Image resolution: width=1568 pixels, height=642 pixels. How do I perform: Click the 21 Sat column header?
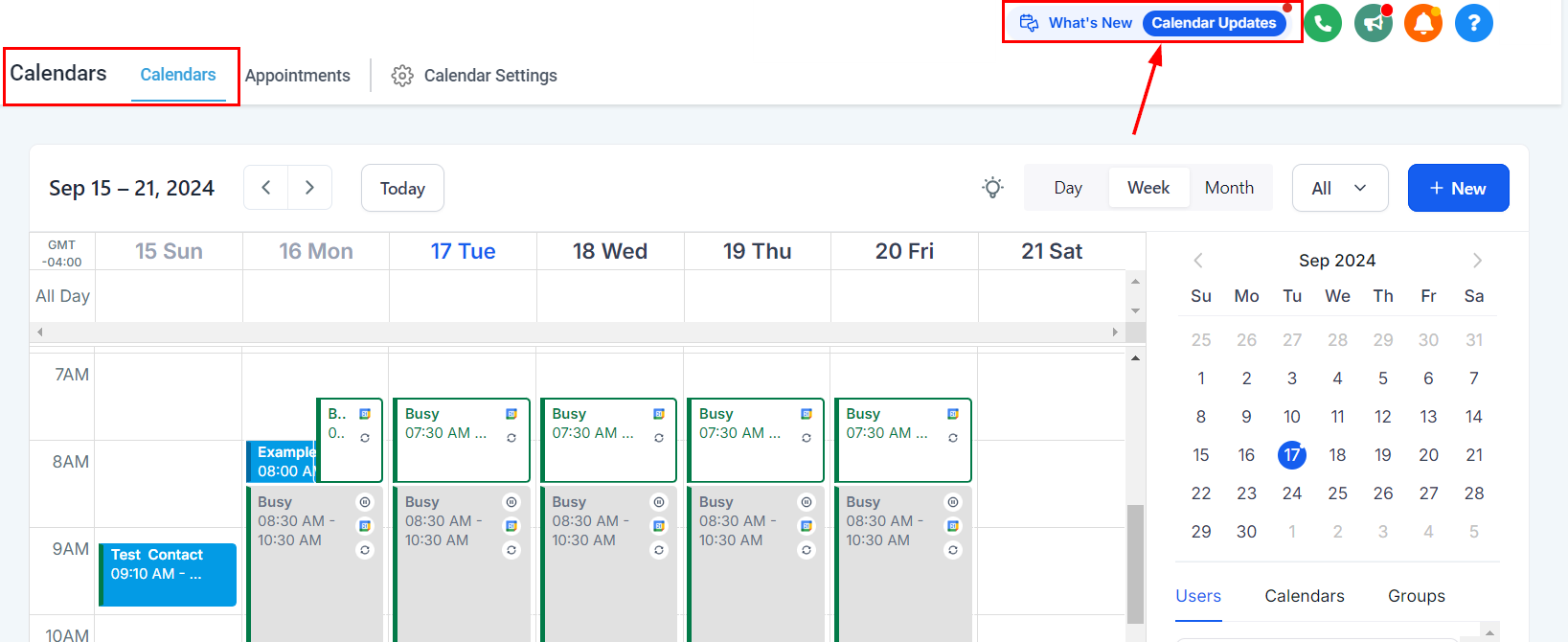click(1052, 251)
